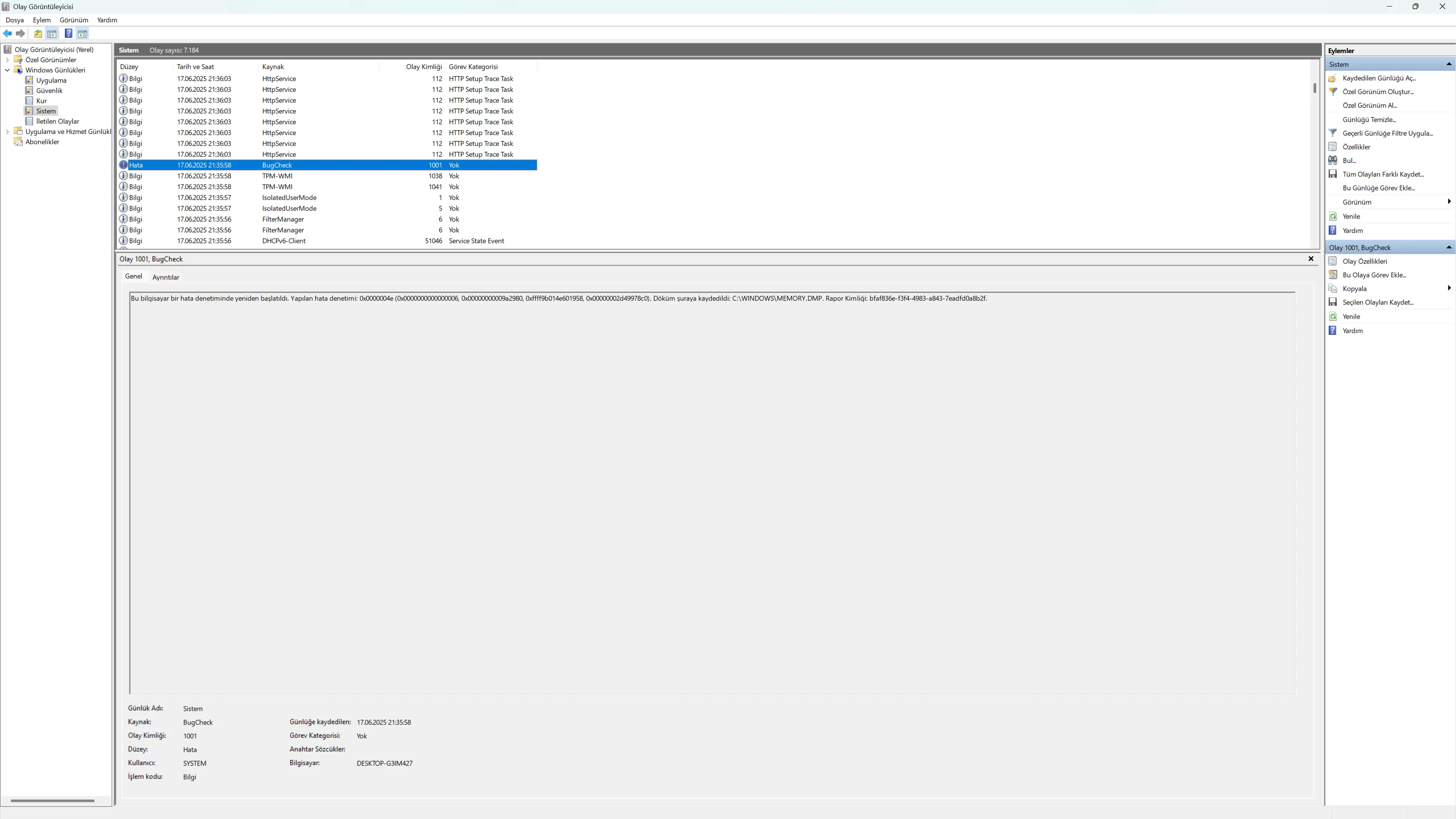This screenshot has width=1456, height=819.
Task: Select the DHCPv6-Client event 51046 row
Action: pos(327,241)
